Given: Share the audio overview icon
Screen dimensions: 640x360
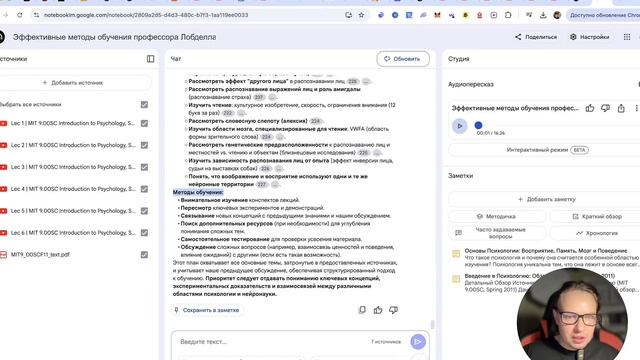Looking at the screenshot, I should tap(621, 108).
